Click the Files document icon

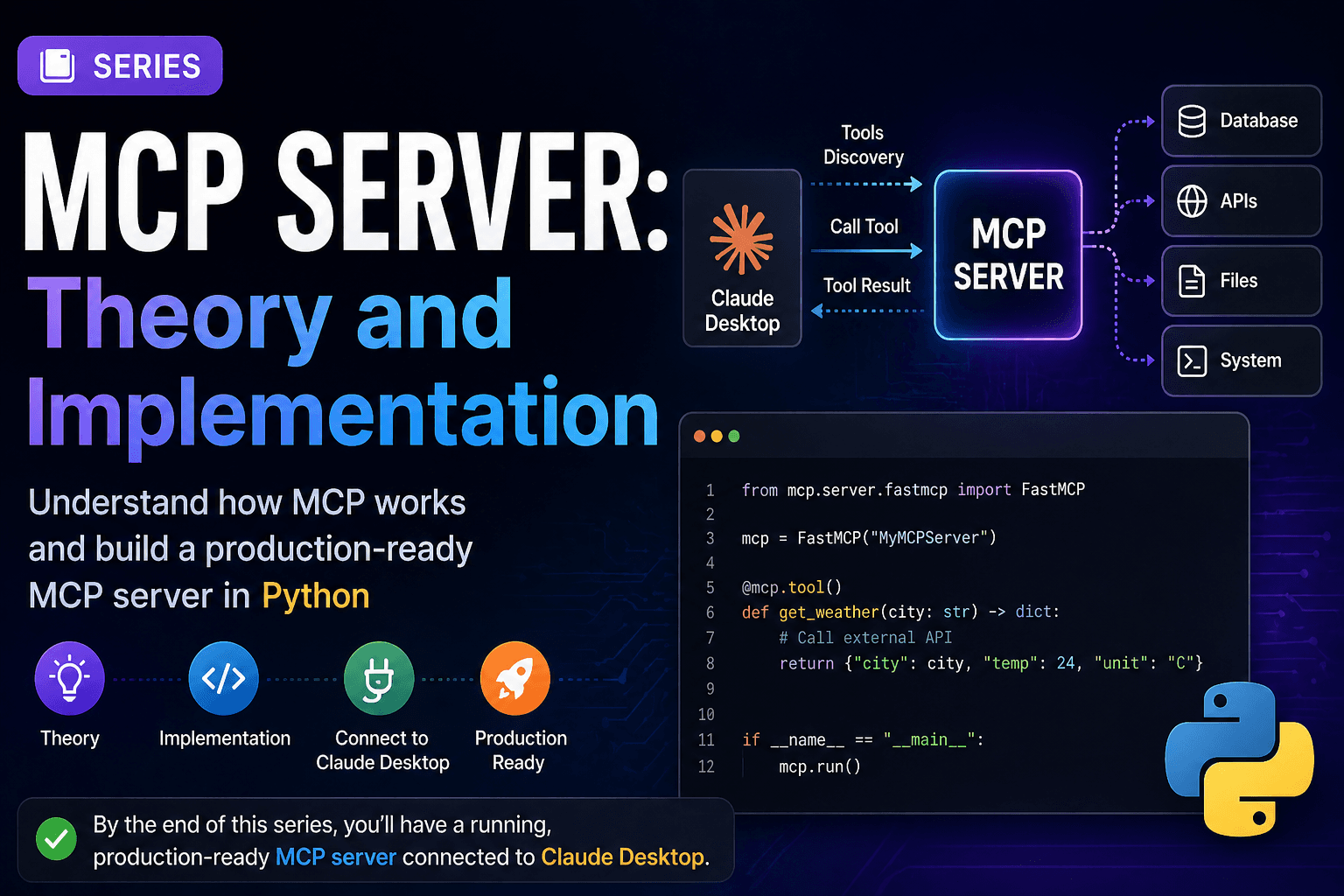click(1192, 281)
